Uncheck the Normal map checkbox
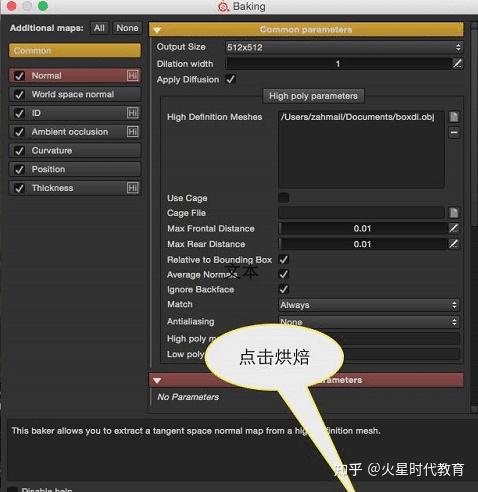The width and height of the screenshot is (478, 492). point(19,76)
